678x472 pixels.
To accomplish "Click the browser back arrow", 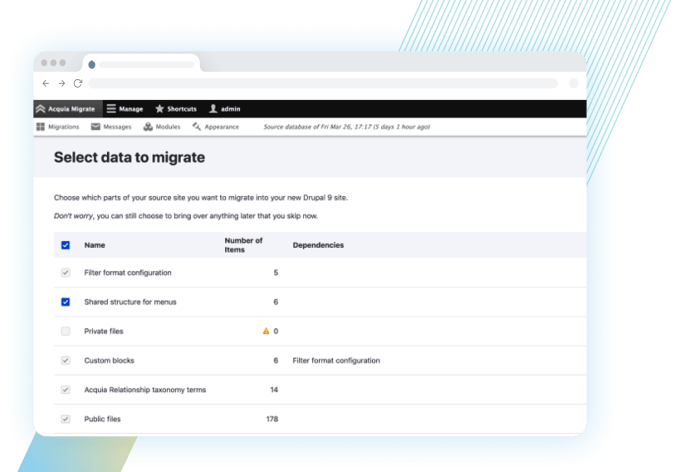I will point(45,83).
